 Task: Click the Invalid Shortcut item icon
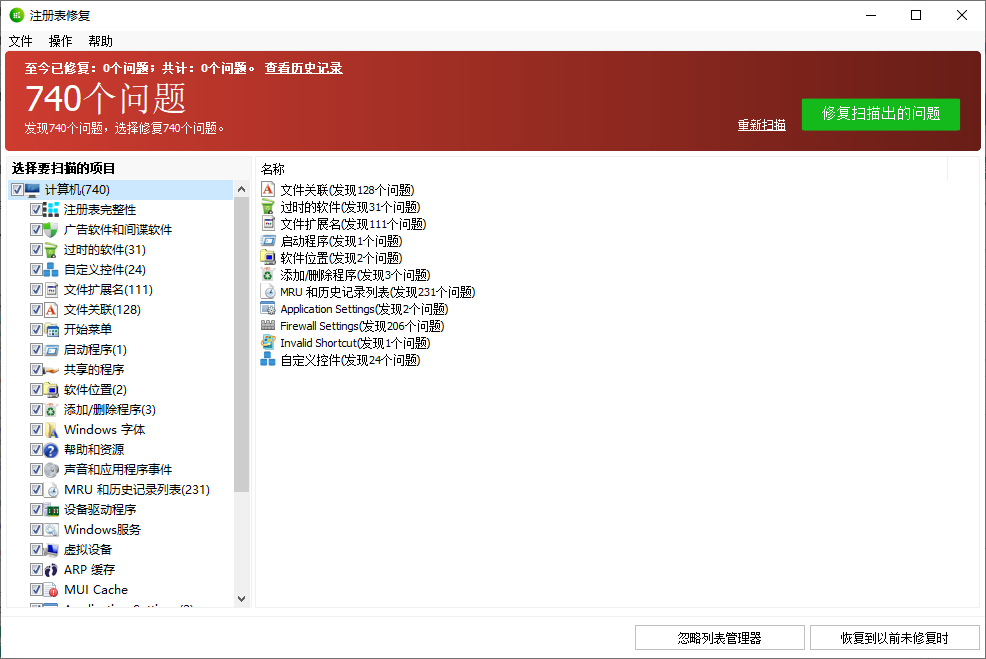coord(266,342)
